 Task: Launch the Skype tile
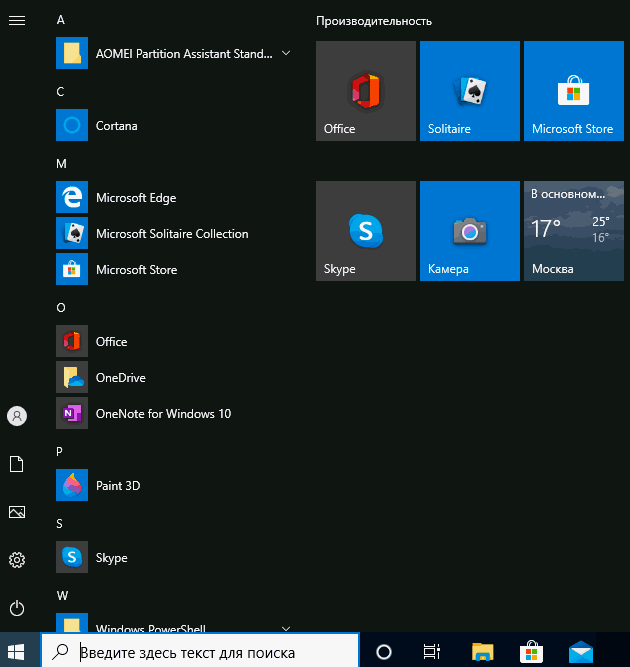pyautogui.click(x=366, y=231)
